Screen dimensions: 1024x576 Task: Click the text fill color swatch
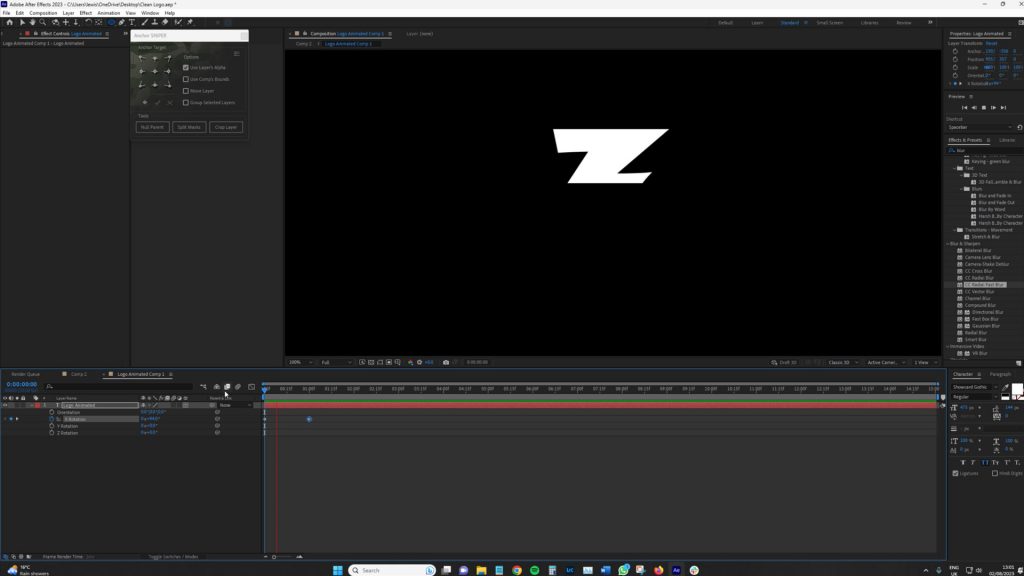click(1017, 389)
